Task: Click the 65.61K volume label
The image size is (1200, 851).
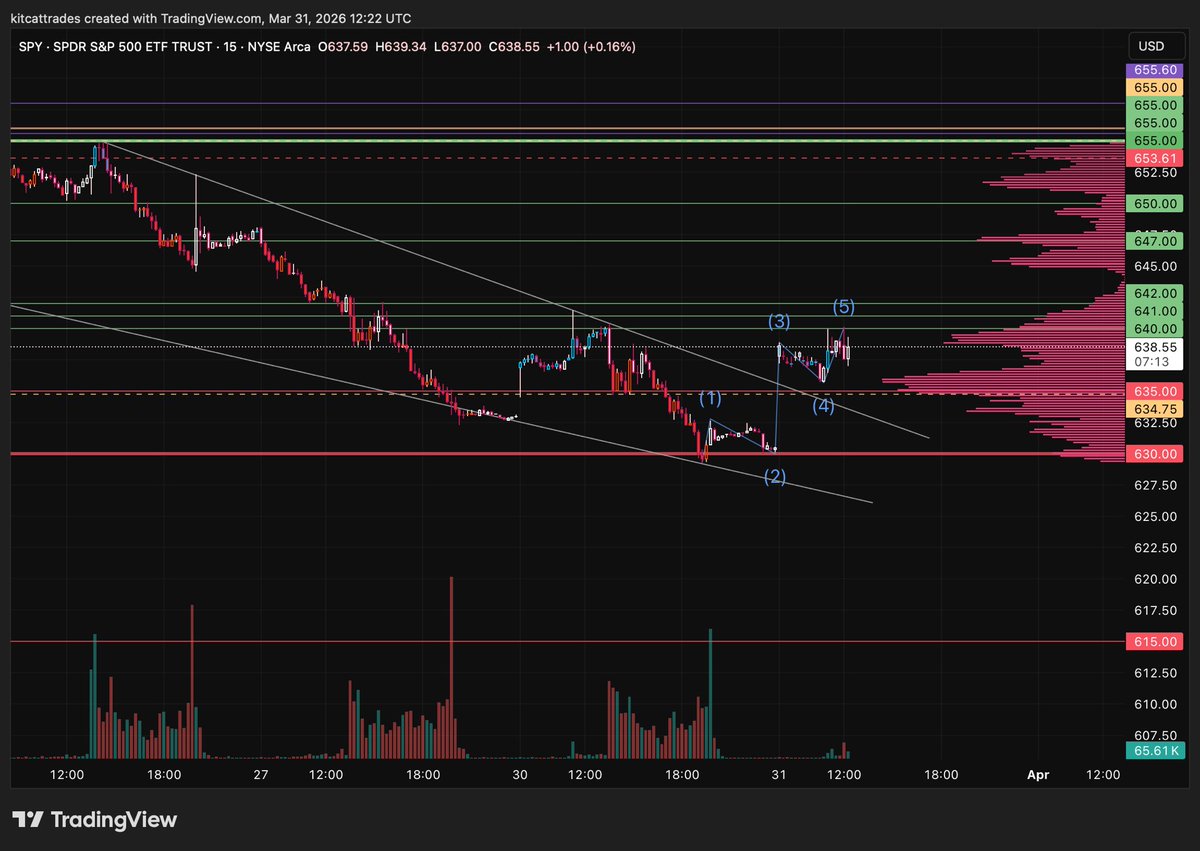Action: (x=1154, y=749)
